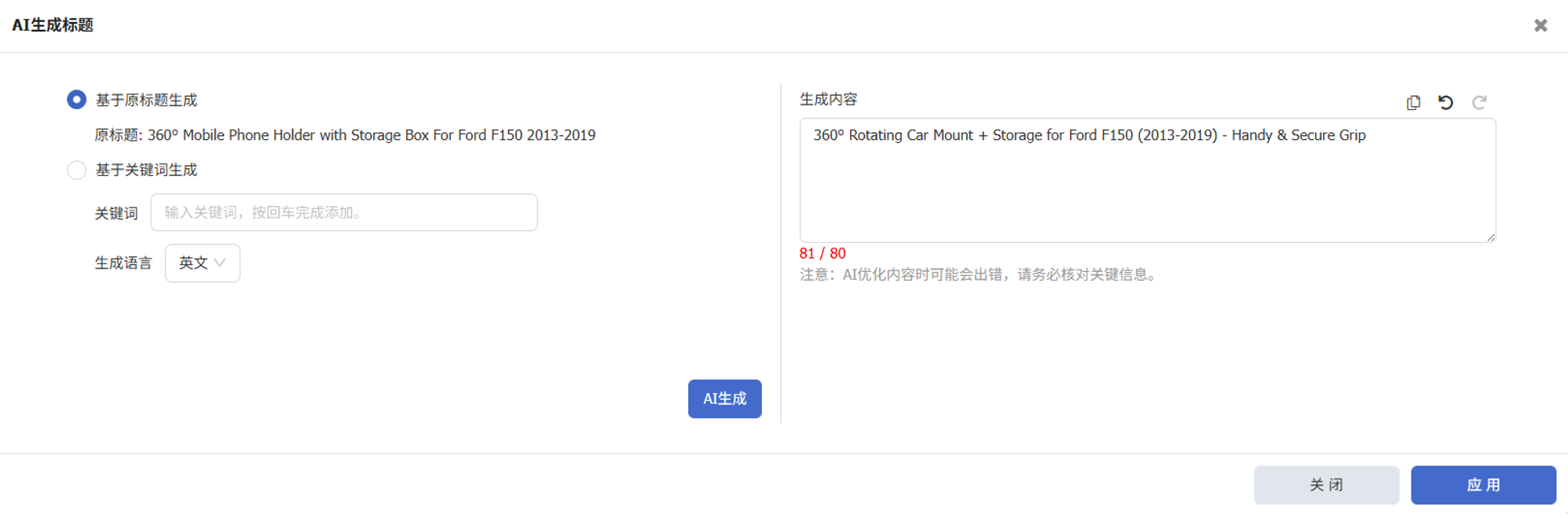Click the 生成内容 section label
Image resolution: width=1568 pixels, height=518 pixels.
pyautogui.click(x=829, y=99)
